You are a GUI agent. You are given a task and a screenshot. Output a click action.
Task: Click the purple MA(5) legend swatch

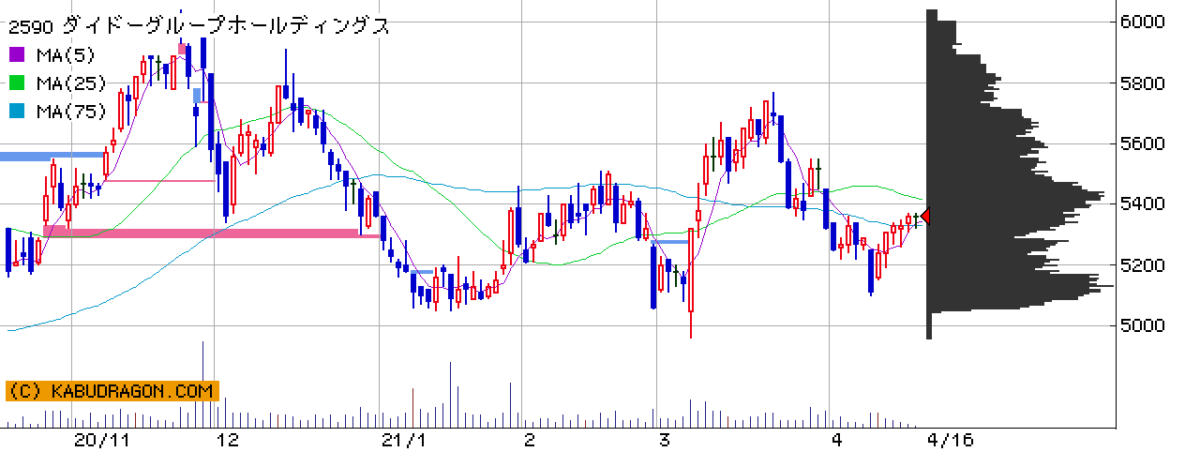[15, 55]
